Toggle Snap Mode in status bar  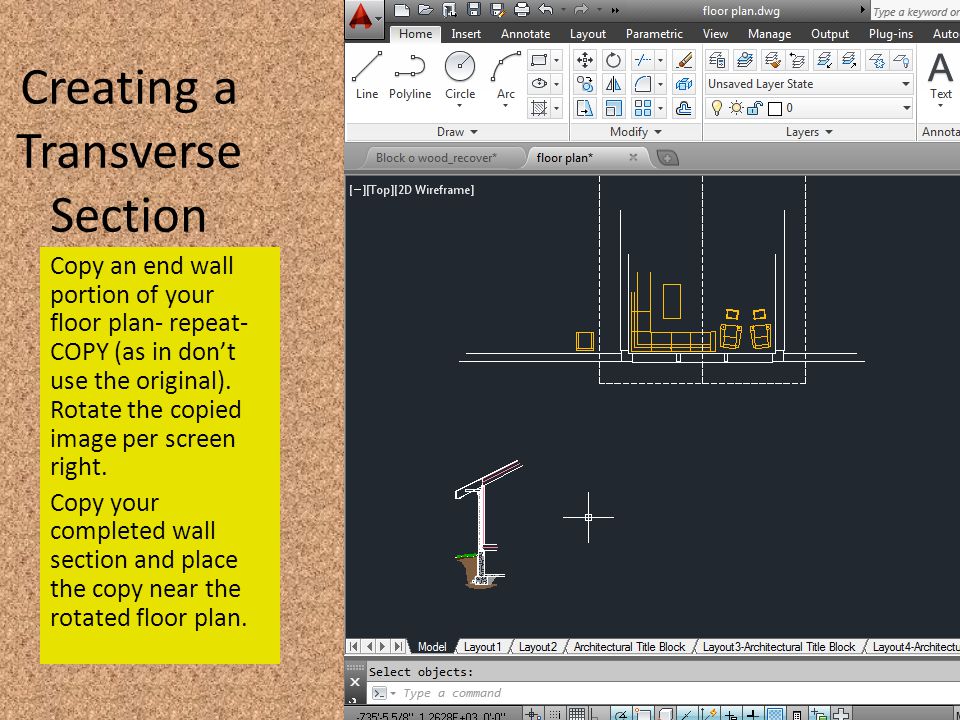[x=554, y=714]
